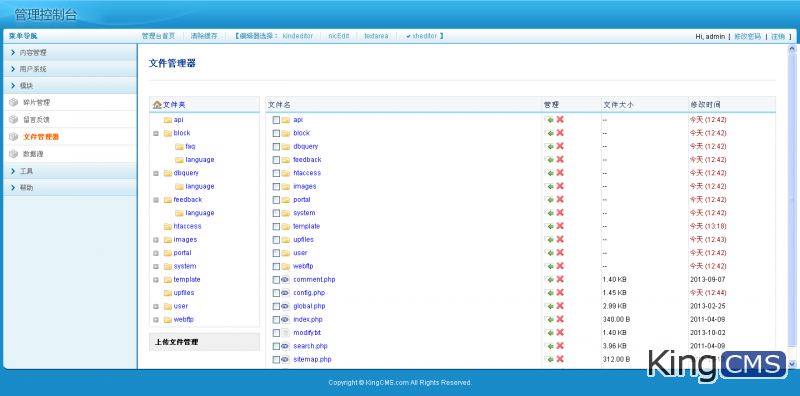800x396 pixels.
Task: Check the box next to the images folder
Action: pos(276,186)
